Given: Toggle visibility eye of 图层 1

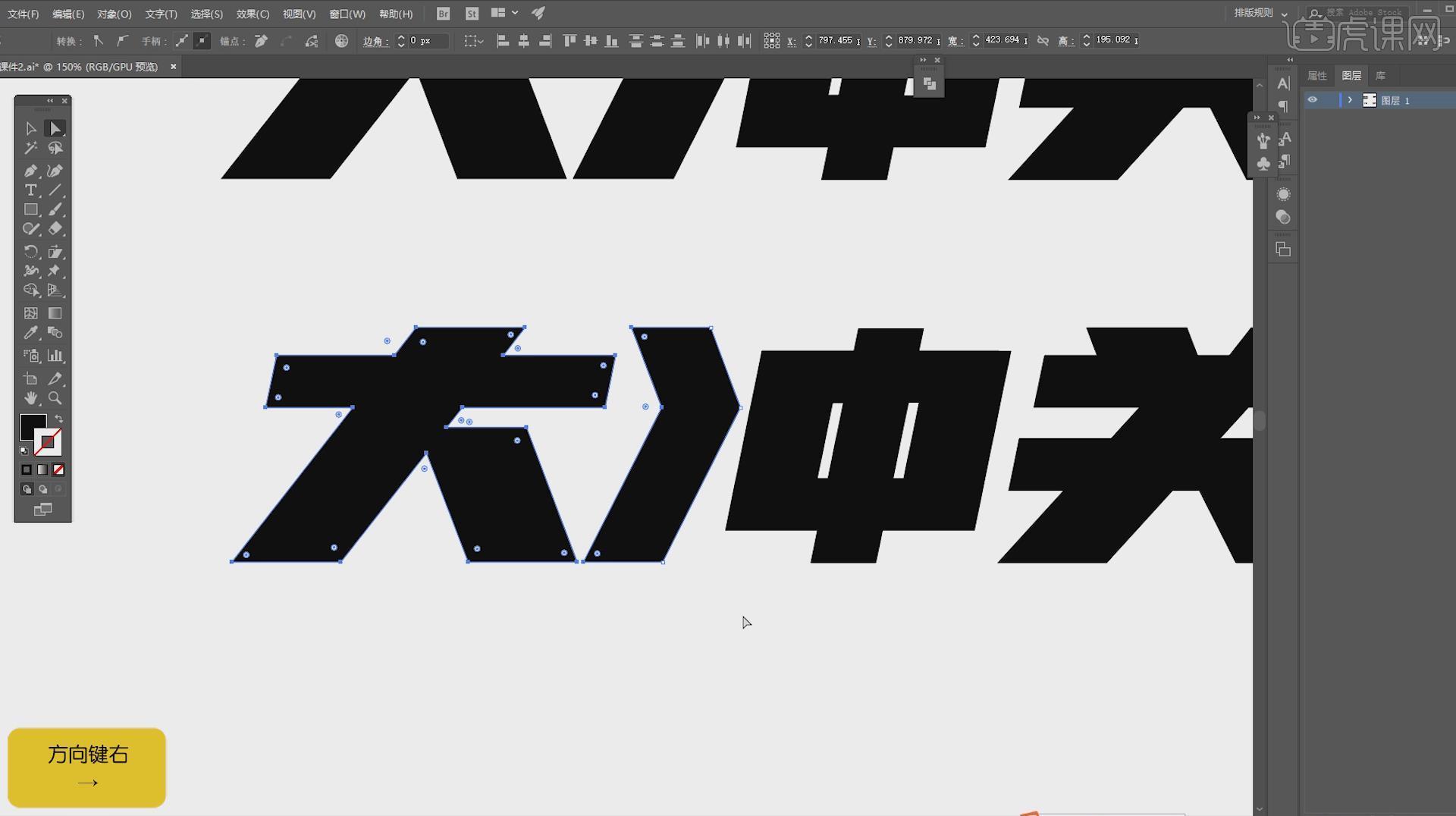Looking at the screenshot, I should pos(1312,100).
